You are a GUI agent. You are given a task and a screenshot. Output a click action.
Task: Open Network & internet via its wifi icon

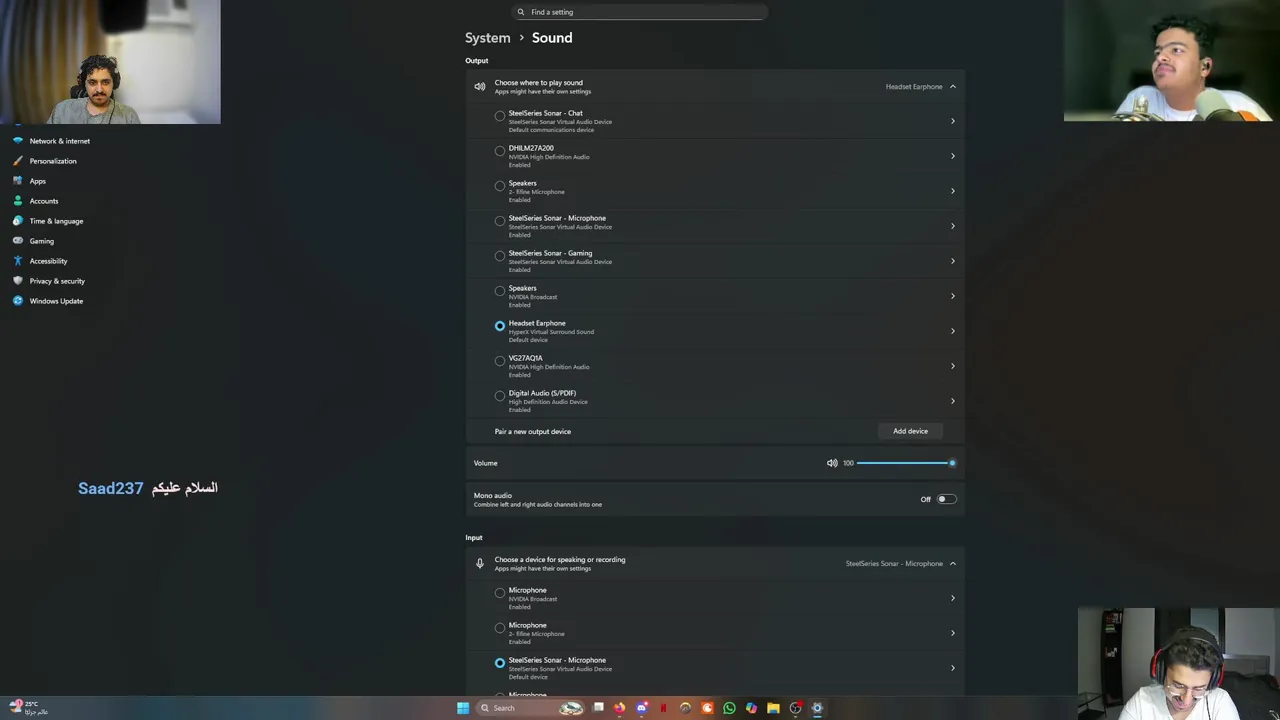[17, 141]
